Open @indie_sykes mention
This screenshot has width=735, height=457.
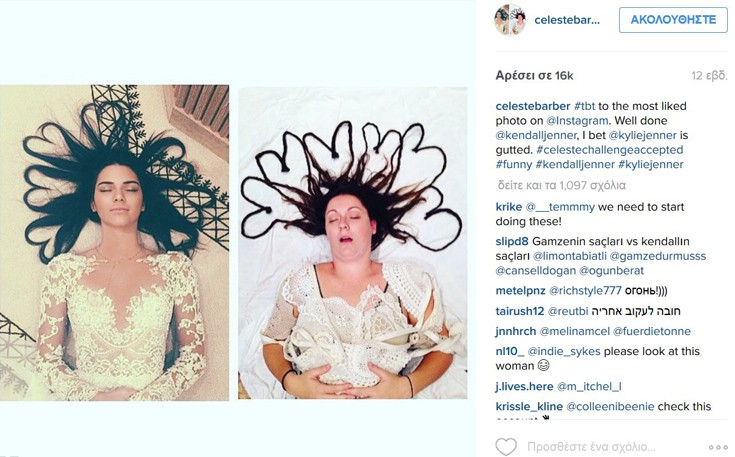564,352
